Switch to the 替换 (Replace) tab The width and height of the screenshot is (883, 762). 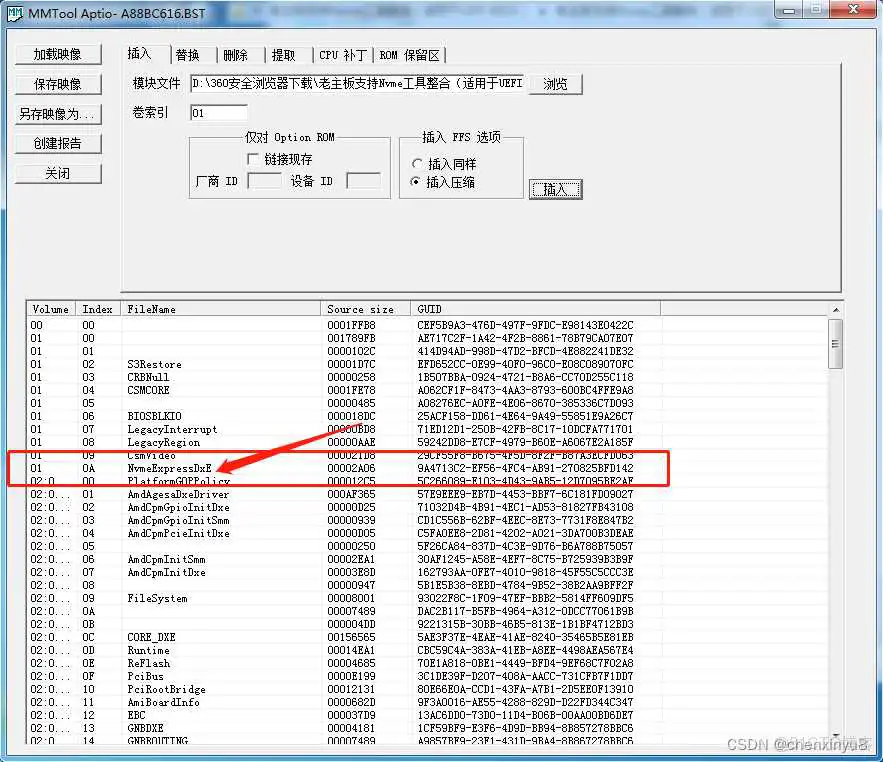[x=190, y=55]
